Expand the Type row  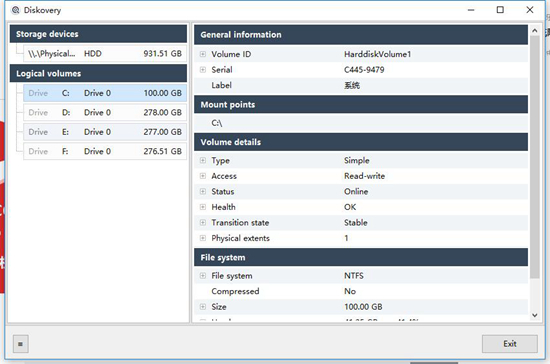pyautogui.click(x=203, y=160)
